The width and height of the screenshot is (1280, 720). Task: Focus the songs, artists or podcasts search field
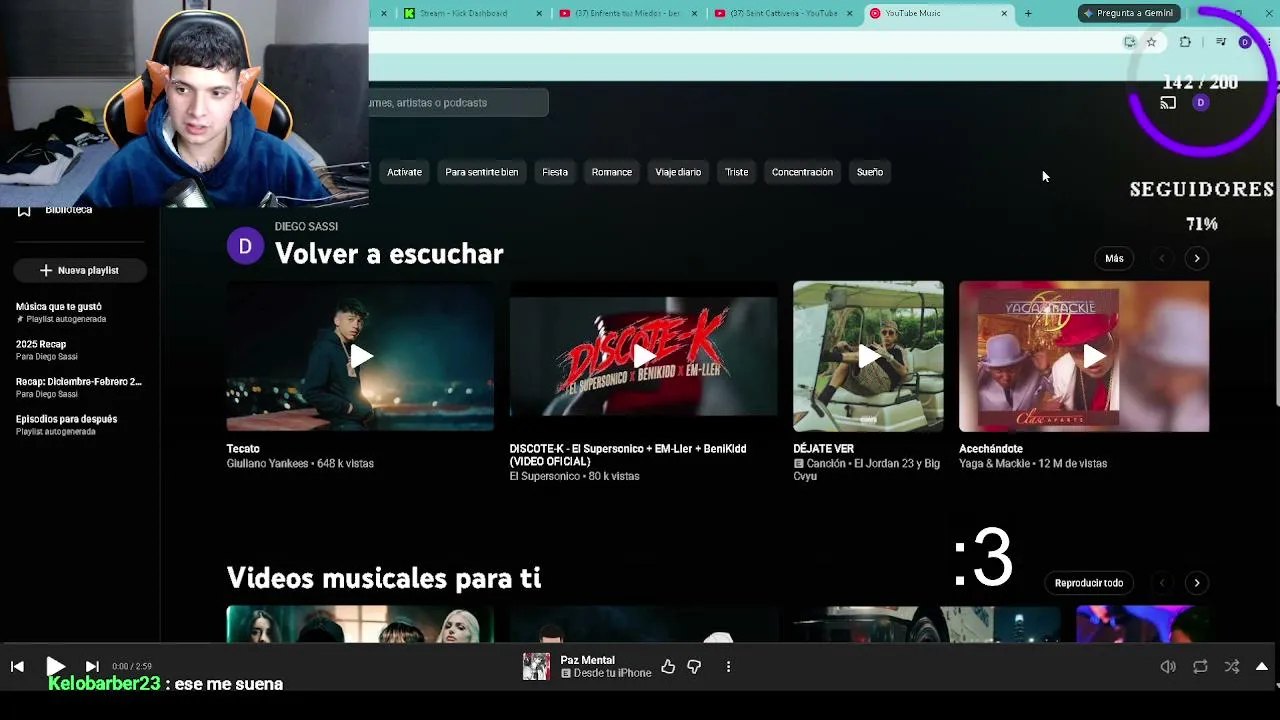click(x=458, y=103)
